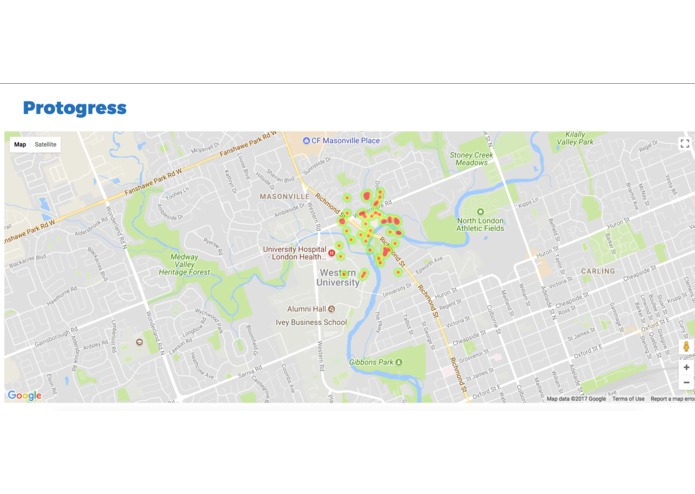Switch to Satellite map view

tap(45, 144)
